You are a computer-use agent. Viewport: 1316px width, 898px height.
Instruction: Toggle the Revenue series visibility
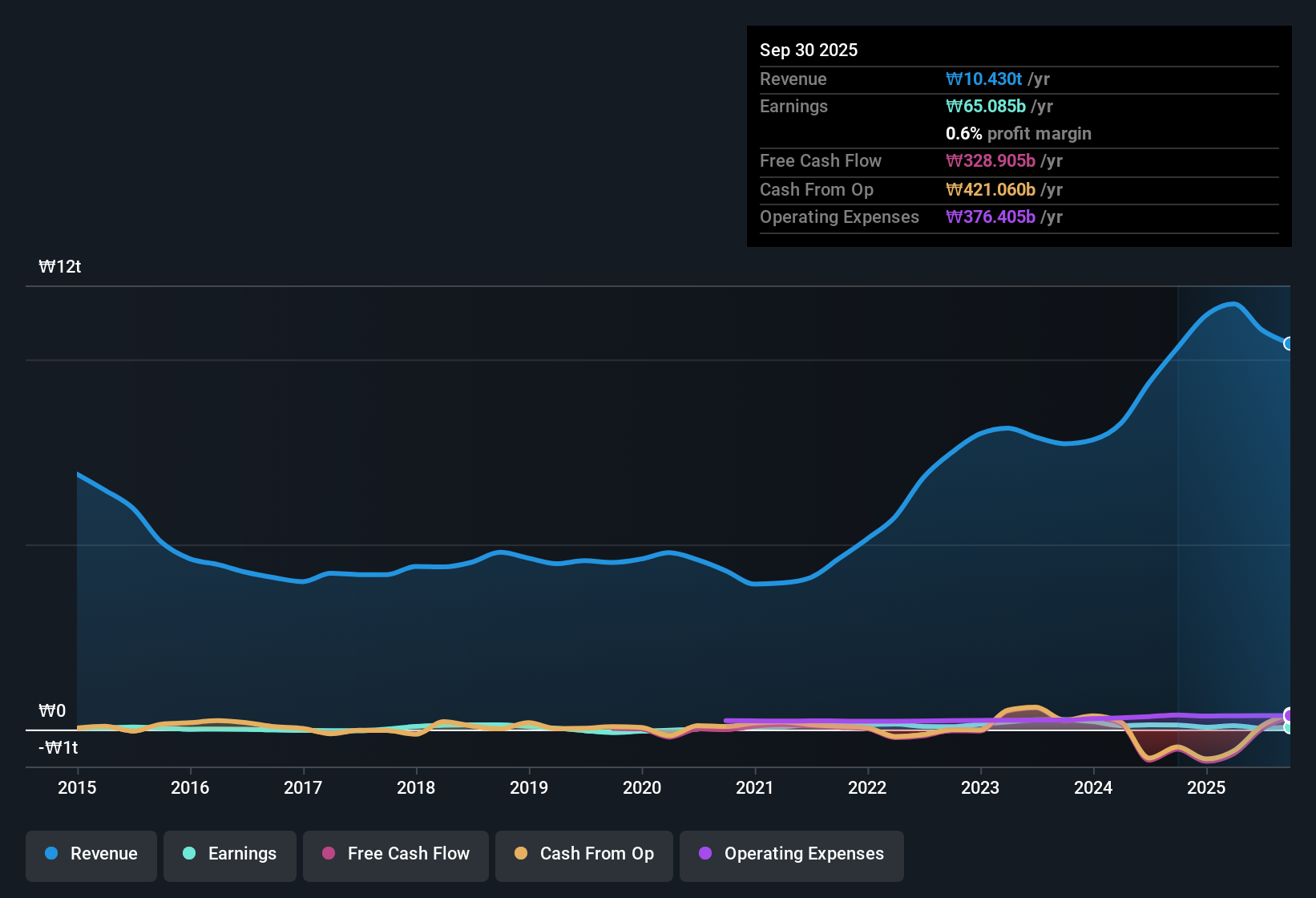(91, 854)
